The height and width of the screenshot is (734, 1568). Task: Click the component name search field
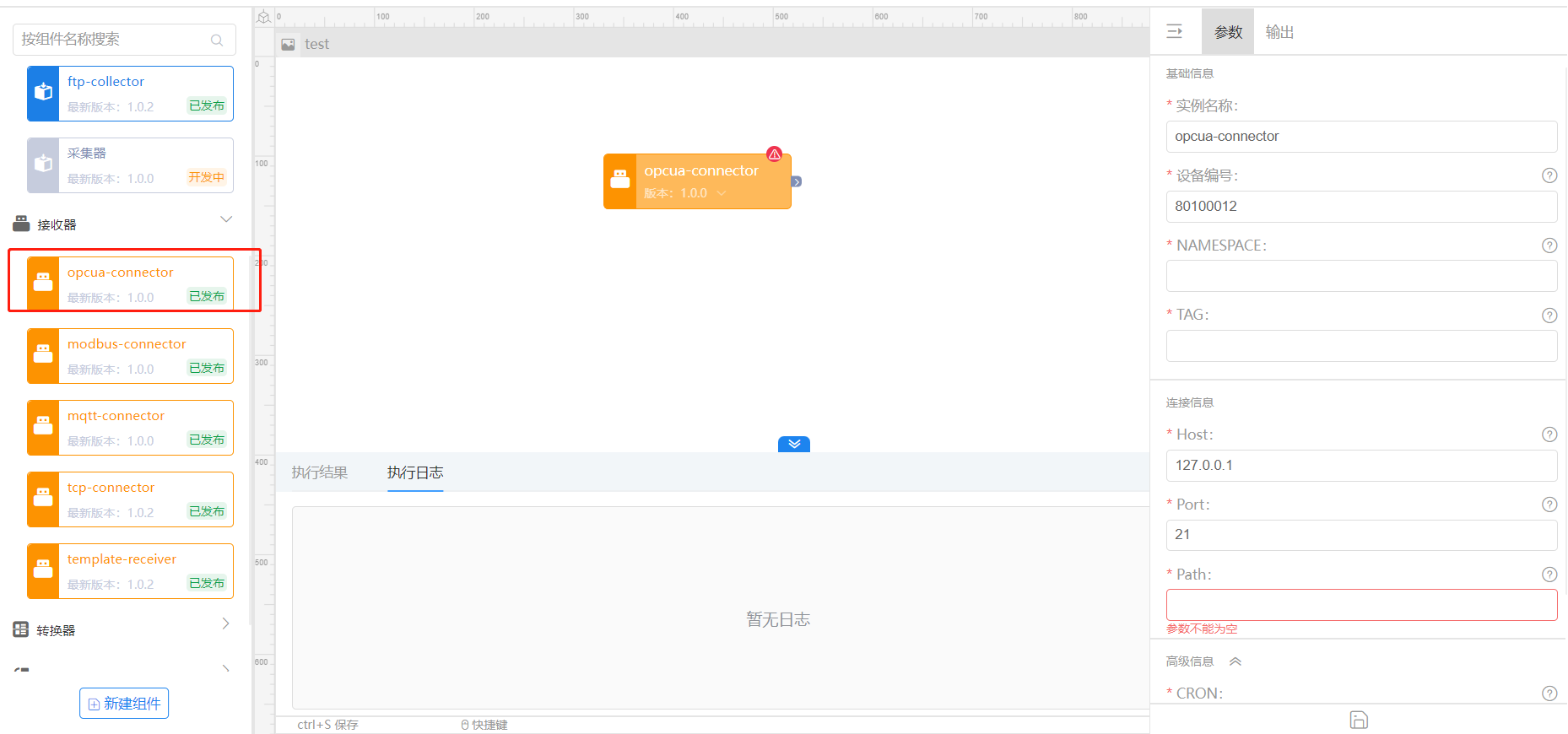[124, 40]
